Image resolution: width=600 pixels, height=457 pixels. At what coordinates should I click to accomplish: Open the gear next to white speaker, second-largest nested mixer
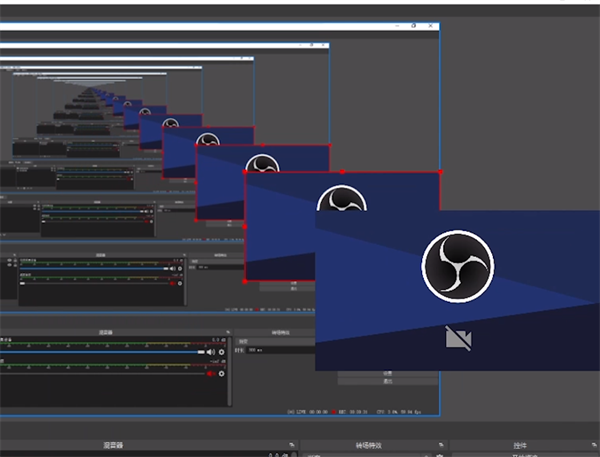(x=180, y=268)
